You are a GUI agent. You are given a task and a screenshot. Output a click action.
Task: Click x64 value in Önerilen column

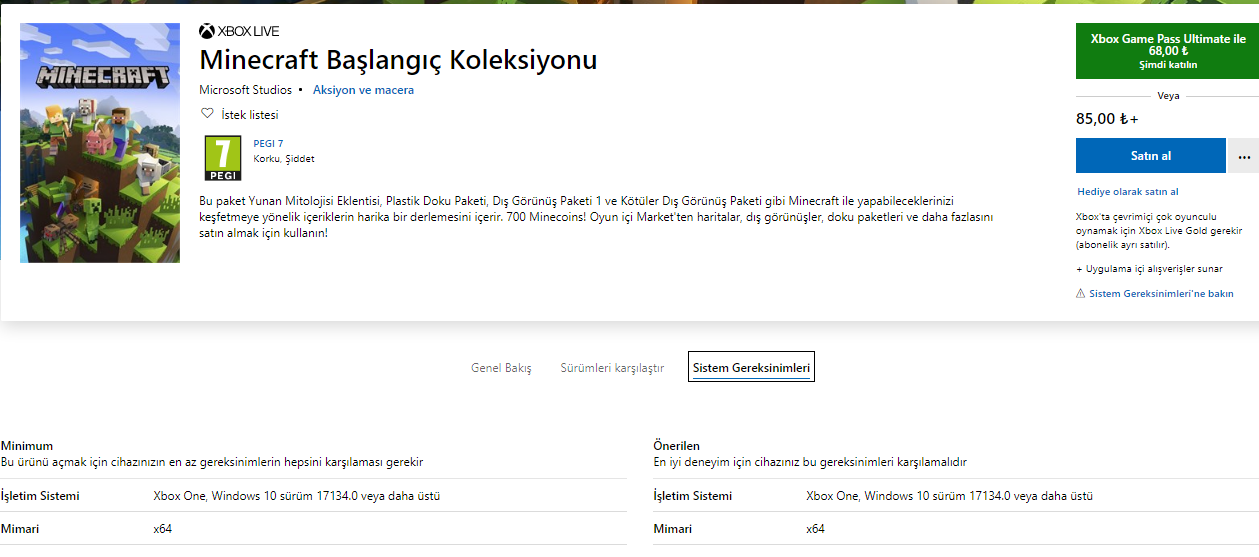[816, 529]
